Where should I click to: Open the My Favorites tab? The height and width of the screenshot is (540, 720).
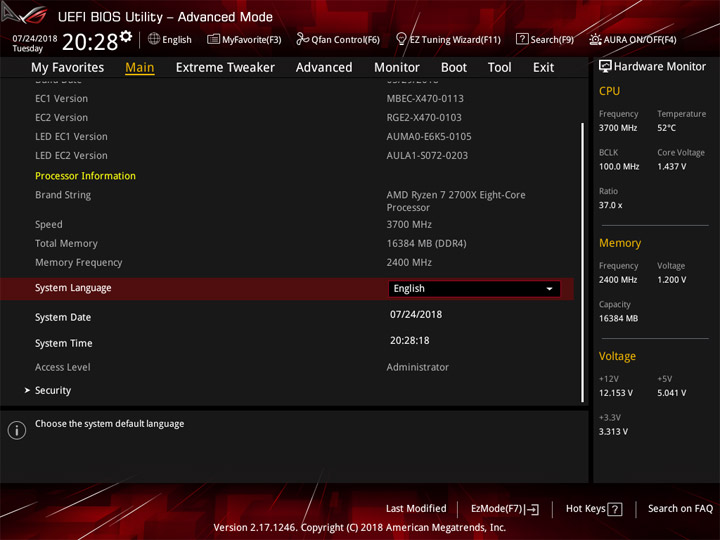coord(68,68)
